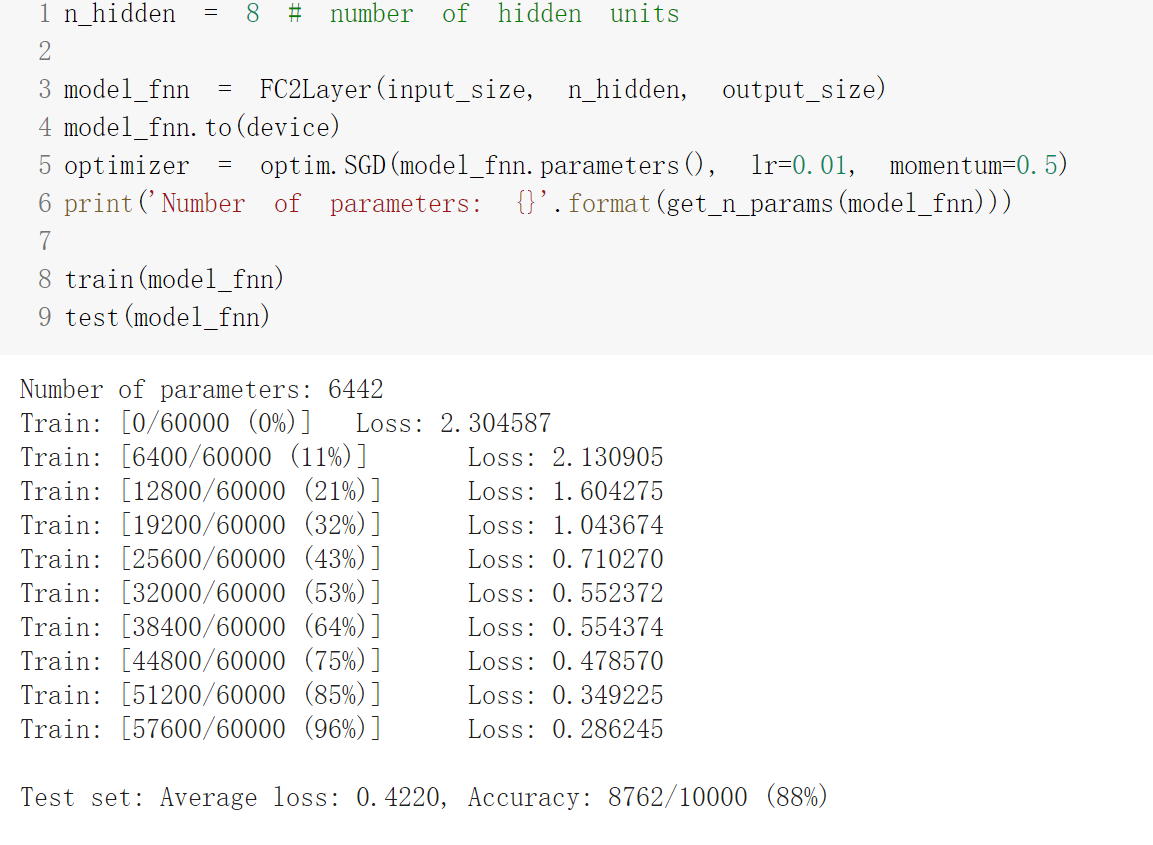Image resolution: width=1153 pixels, height=845 pixels.
Task: Click 'get_n_params(model_fnn)' in line 6
Action: click(831, 204)
